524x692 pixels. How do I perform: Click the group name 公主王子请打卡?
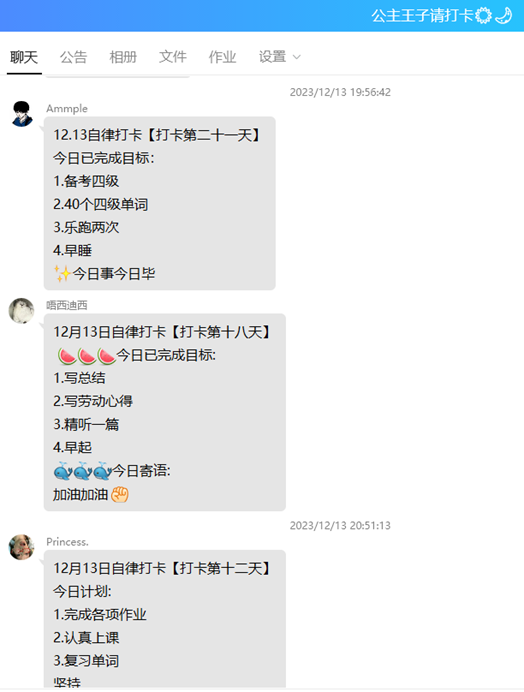422,15
